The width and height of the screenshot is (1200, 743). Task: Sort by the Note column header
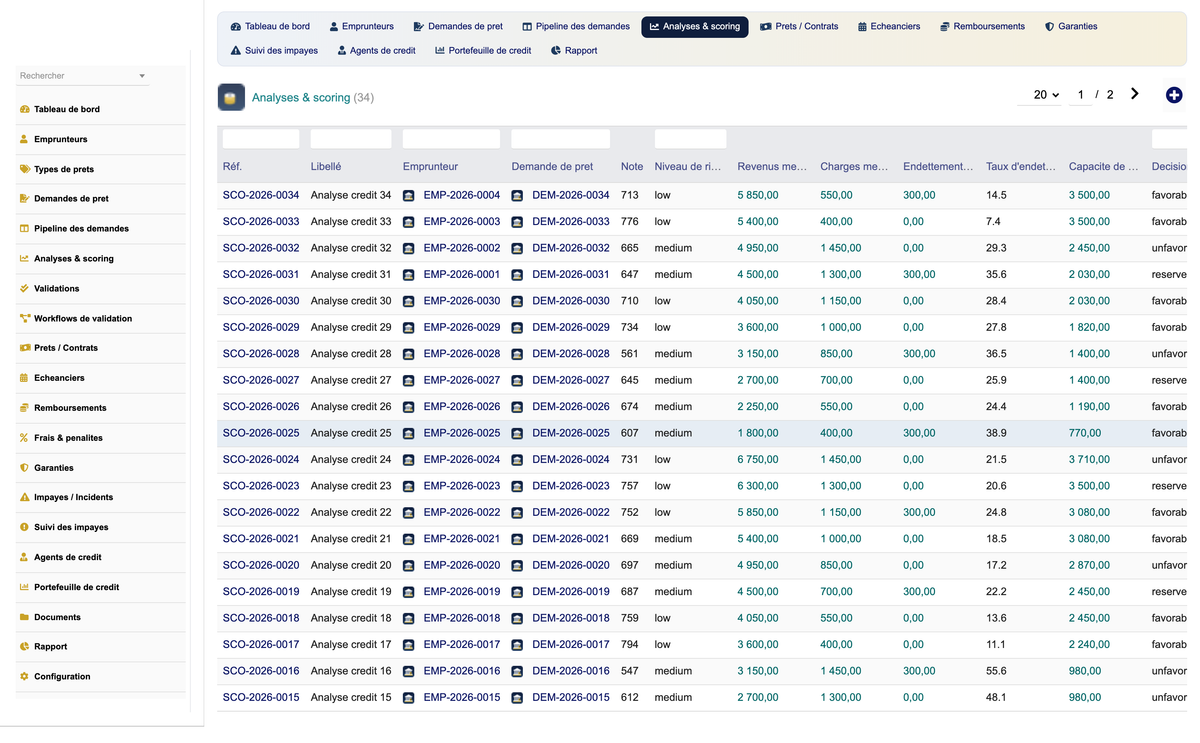[x=632, y=167]
